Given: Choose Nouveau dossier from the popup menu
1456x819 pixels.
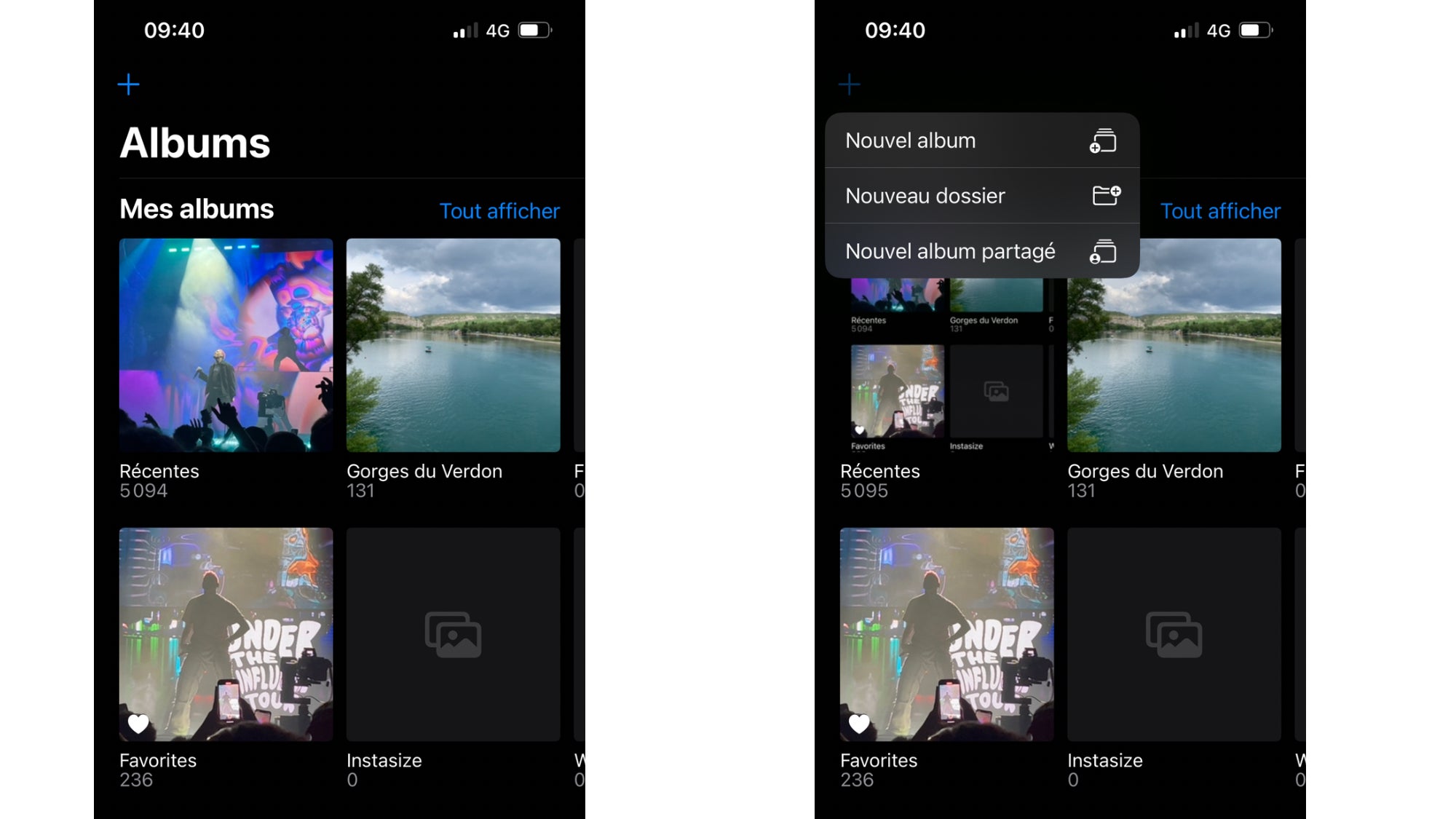Looking at the screenshot, I should coord(925,196).
